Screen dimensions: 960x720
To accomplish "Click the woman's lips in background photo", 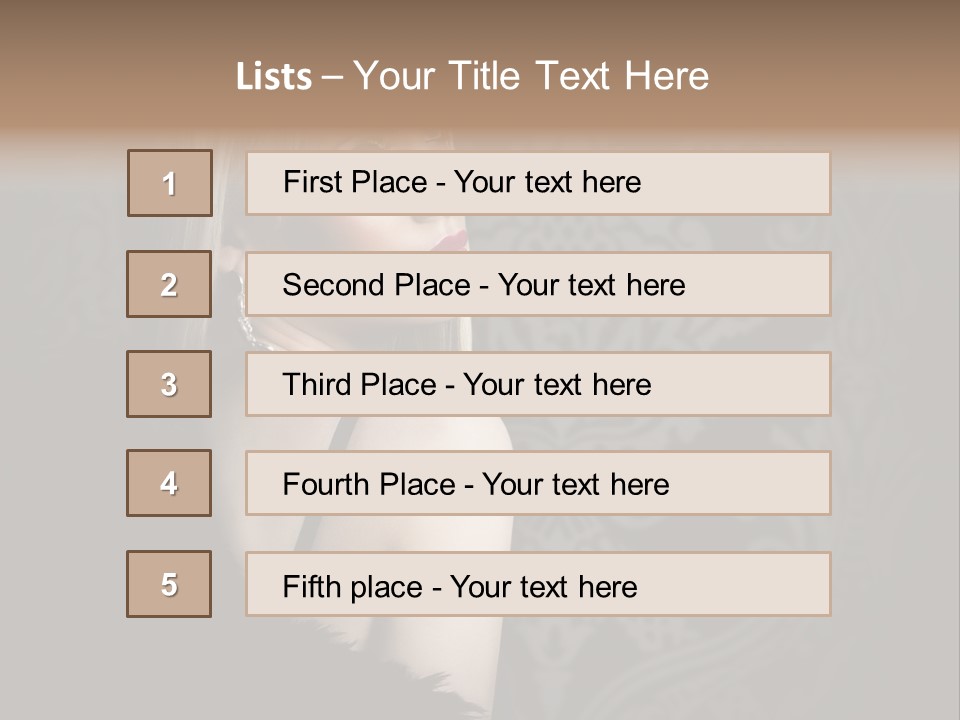I will 453,236.
